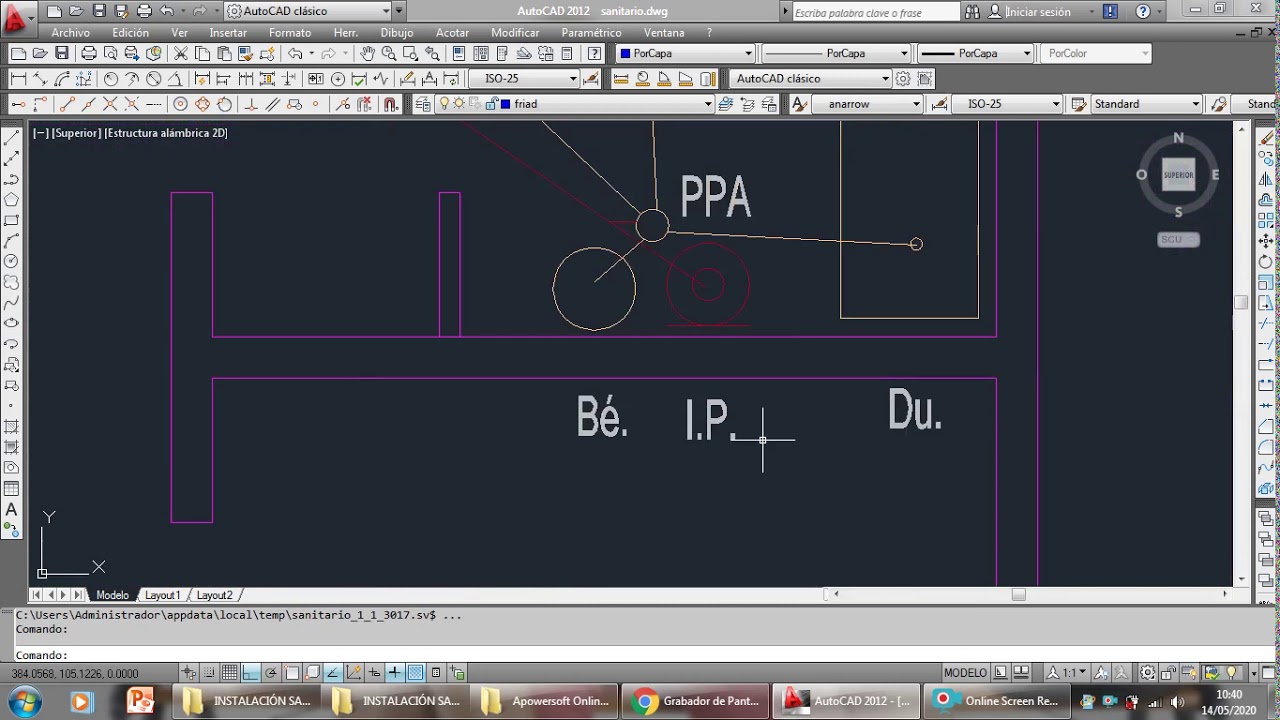Viewport: 1280px width, 720px height.
Task: Choose Snap to Quadrant icon
Action: (203, 104)
